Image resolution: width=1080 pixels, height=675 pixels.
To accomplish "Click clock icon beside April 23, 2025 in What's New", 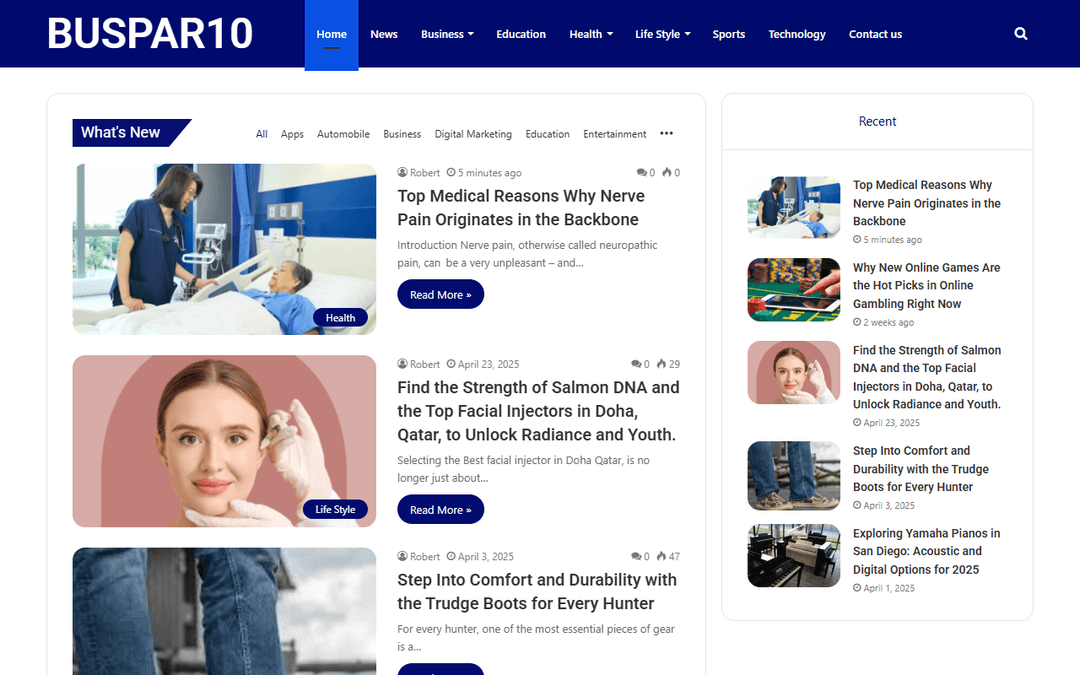I will (x=451, y=364).
